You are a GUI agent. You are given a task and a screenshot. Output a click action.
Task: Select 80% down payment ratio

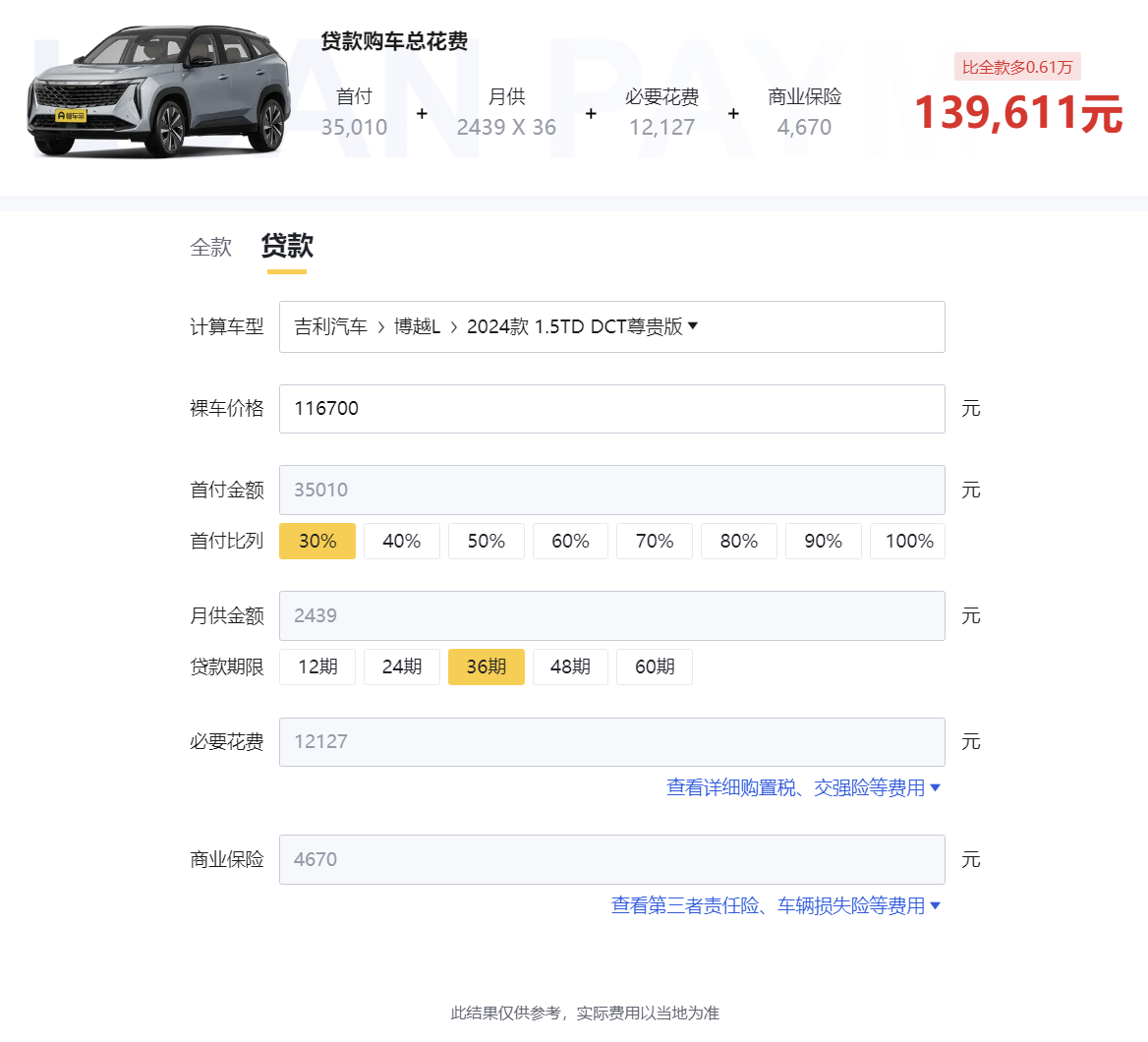738,542
